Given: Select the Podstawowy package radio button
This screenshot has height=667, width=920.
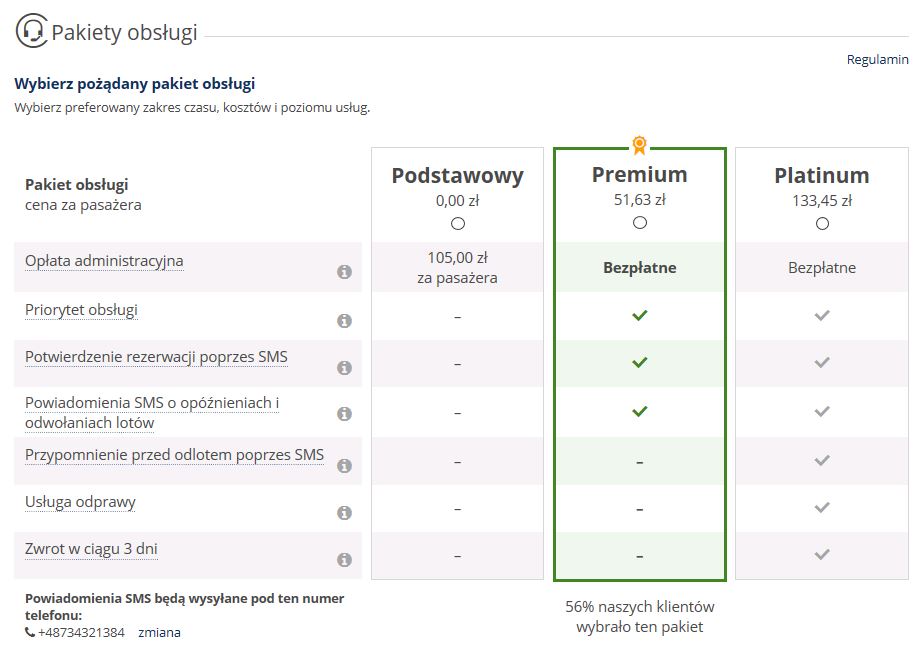Looking at the screenshot, I should click(458, 224).
